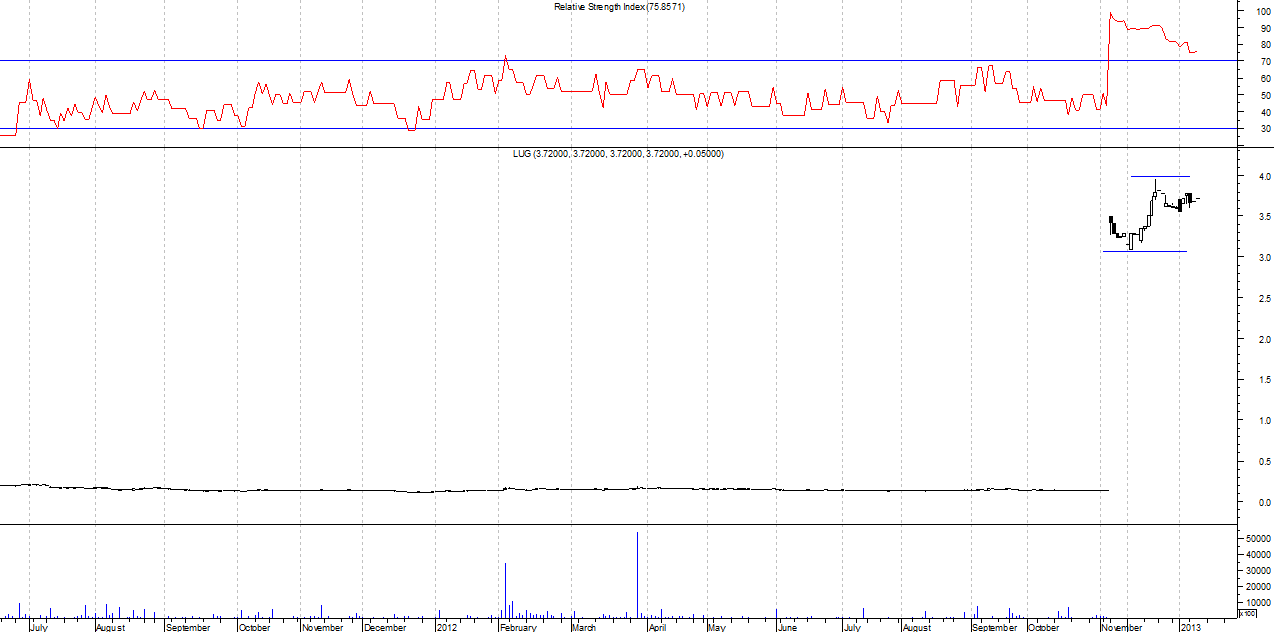Screen dimensions: 1274x632
Task: Click the 2012 label on time axis
Action: (447, 627)
